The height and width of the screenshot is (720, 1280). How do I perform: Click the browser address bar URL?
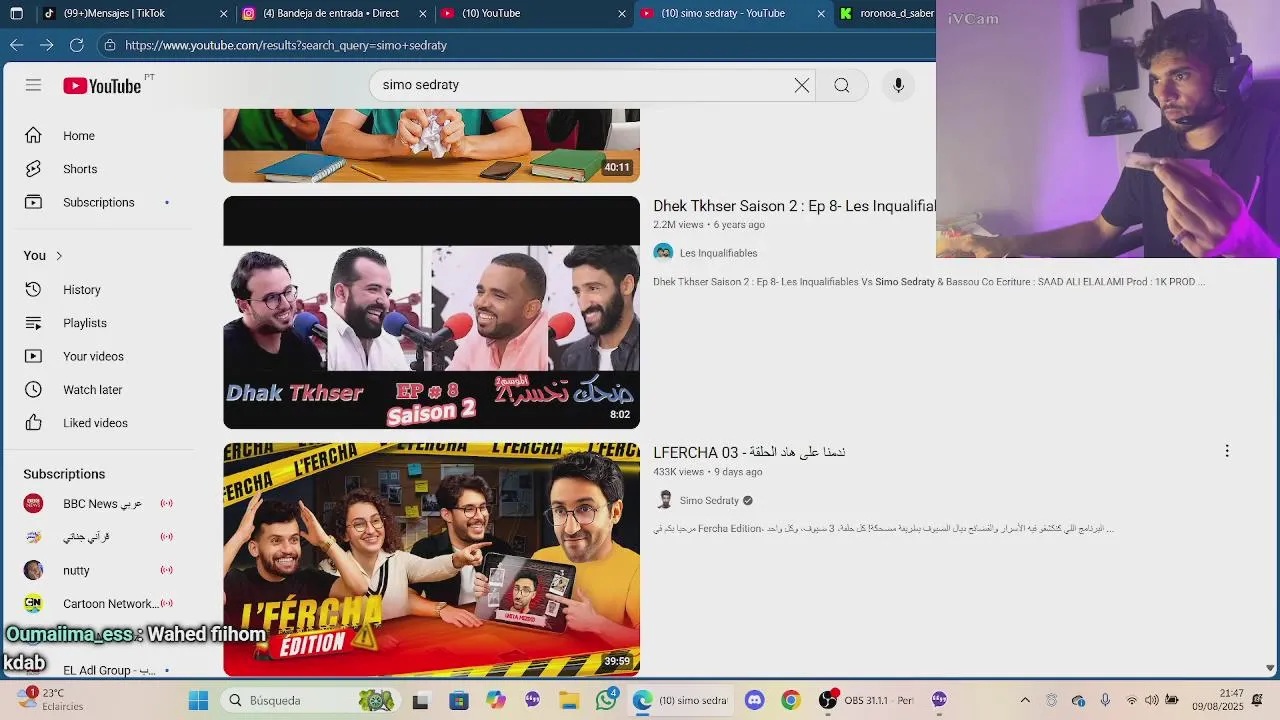(x=286, y=45)
